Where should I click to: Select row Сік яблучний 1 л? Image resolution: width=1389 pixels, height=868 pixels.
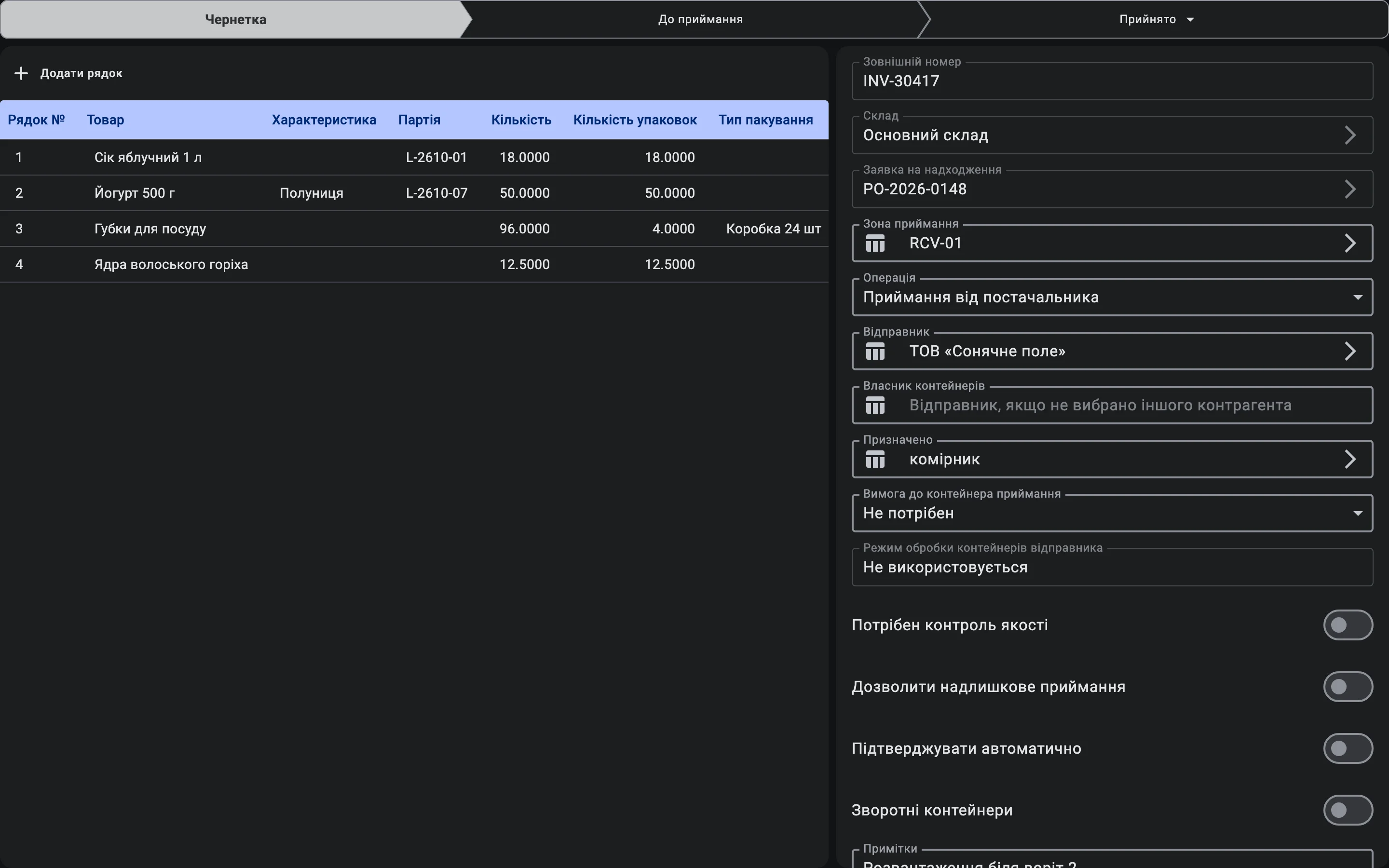click(x=414, y=157)
